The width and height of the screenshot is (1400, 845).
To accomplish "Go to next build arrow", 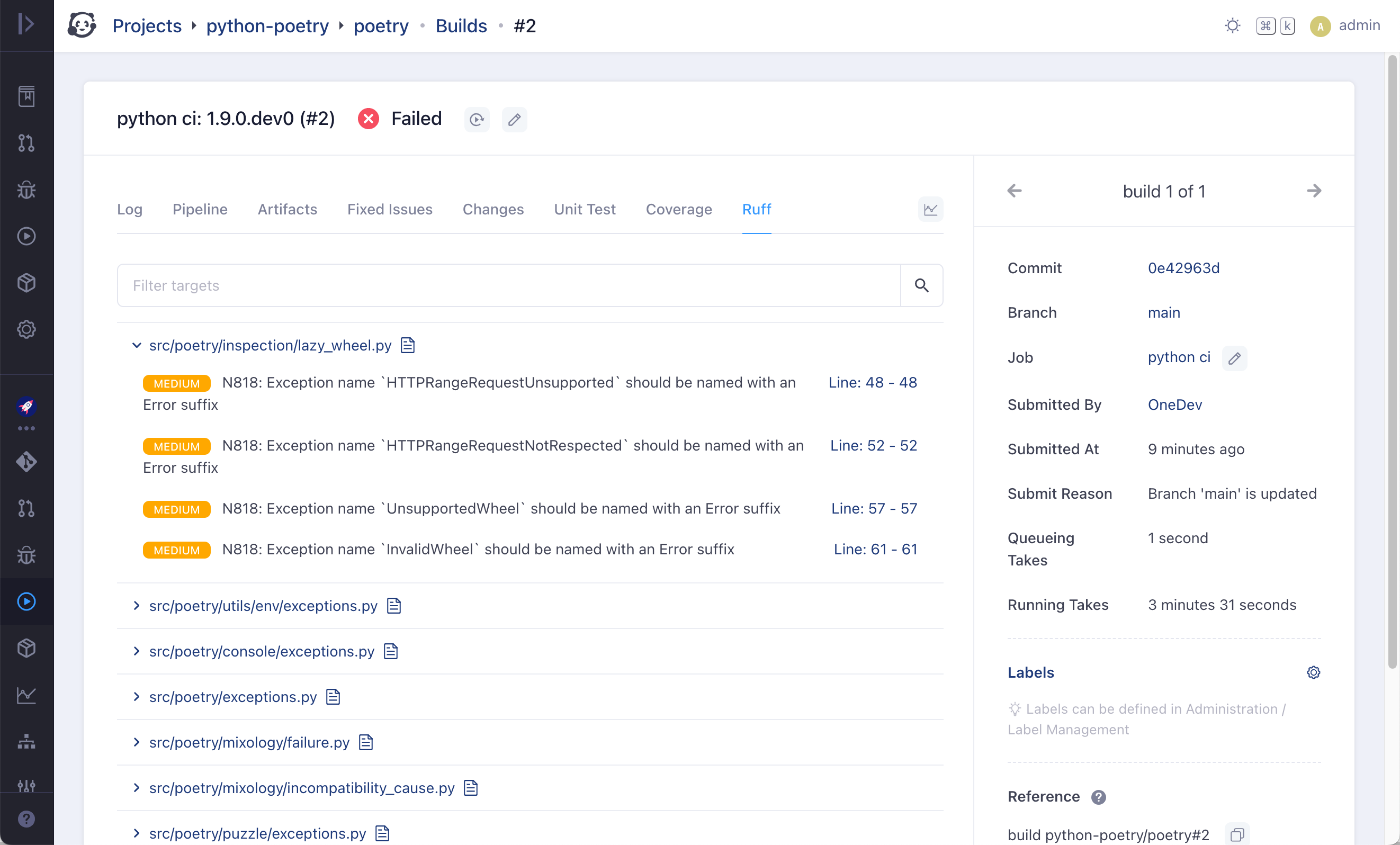I will 1313,191.
